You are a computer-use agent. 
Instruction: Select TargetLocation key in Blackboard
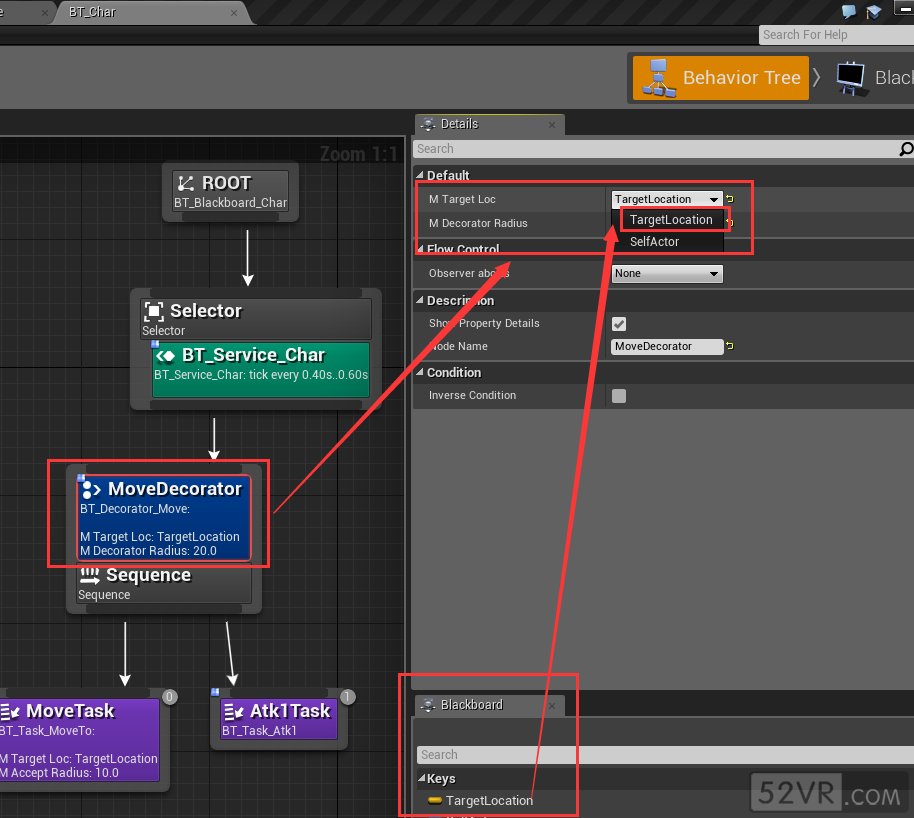pyautogui.click(x=489, y=800)
